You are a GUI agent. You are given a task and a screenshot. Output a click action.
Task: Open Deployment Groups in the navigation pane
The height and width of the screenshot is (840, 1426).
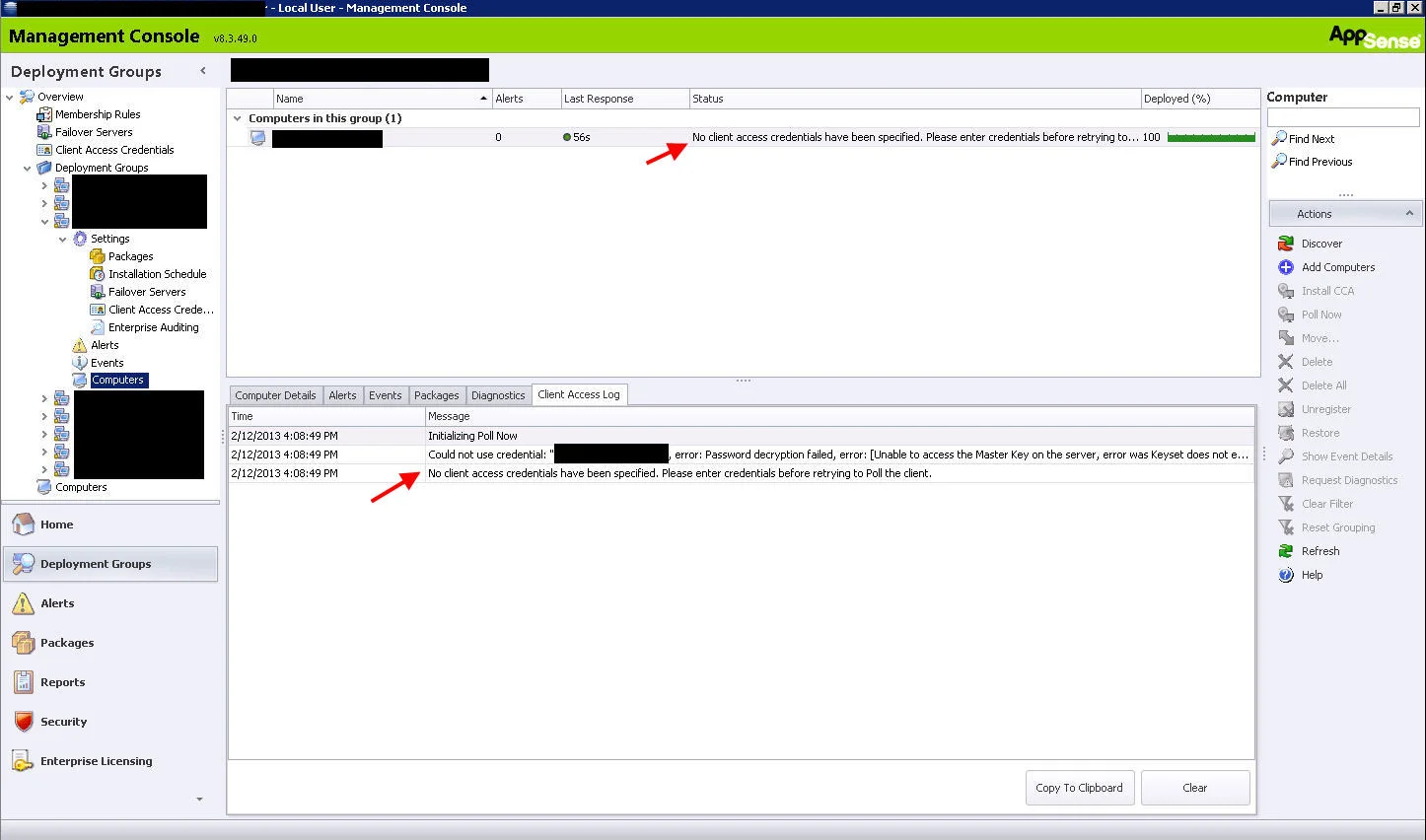pos(110,564)
